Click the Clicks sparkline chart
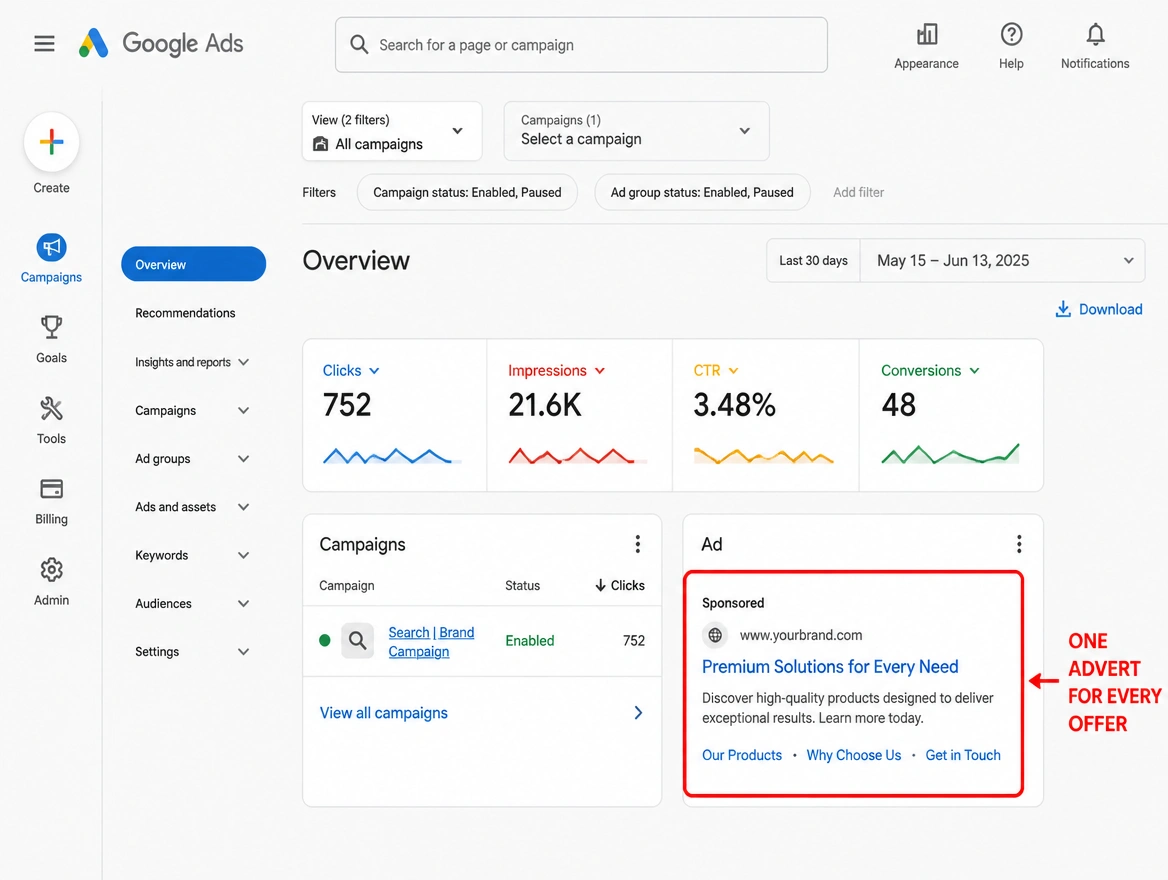 (x=392, y=456)
